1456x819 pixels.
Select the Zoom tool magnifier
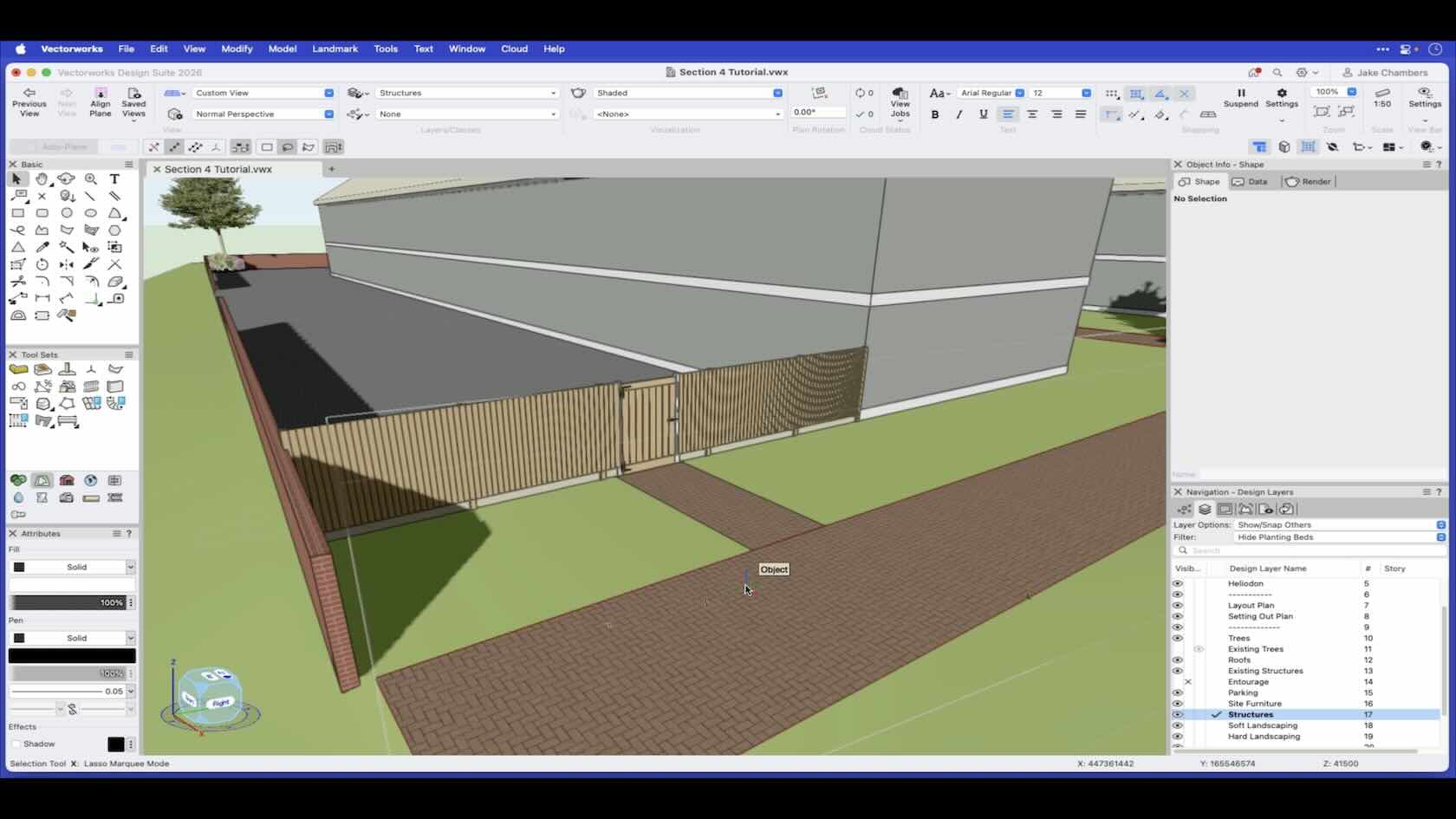(91, 179)
